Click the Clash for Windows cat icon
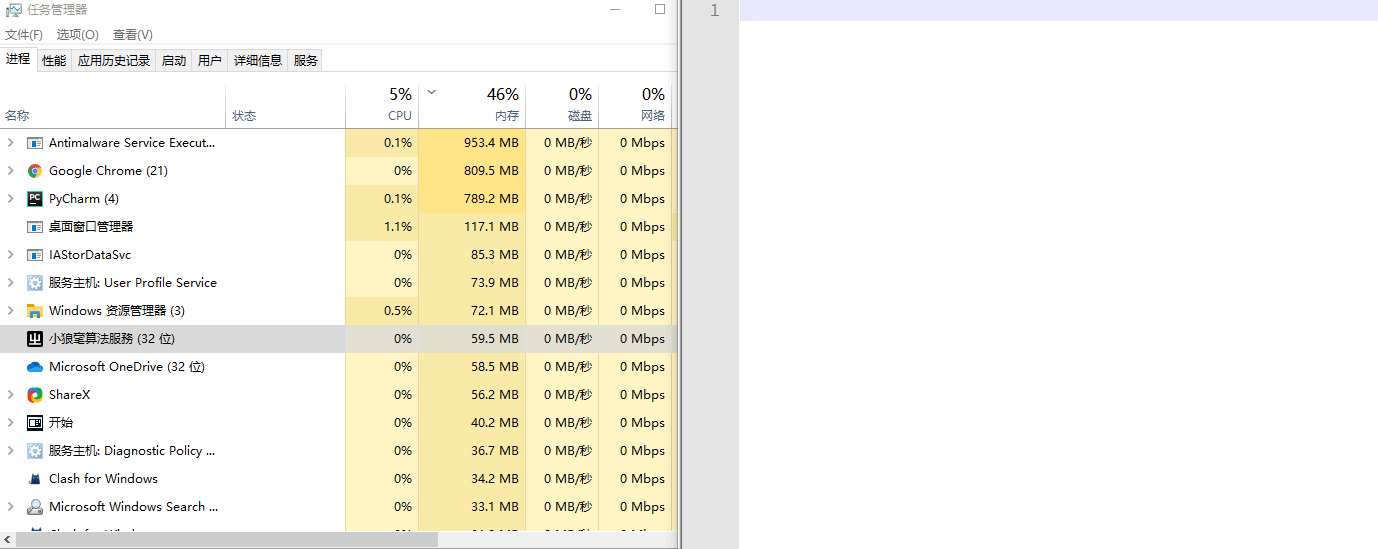 35,479
